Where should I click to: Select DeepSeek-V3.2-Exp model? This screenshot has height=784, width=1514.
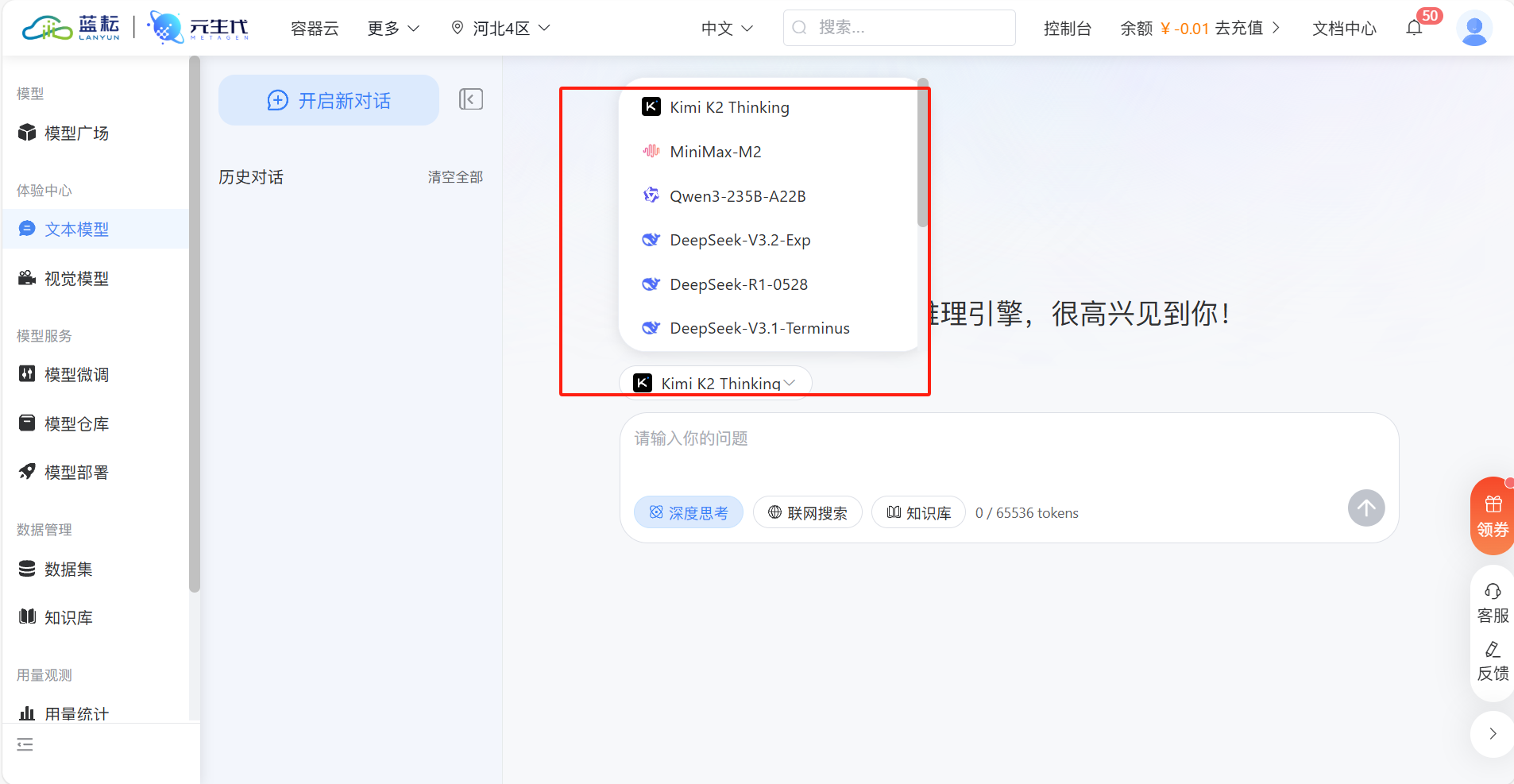[x=767, y=239]
